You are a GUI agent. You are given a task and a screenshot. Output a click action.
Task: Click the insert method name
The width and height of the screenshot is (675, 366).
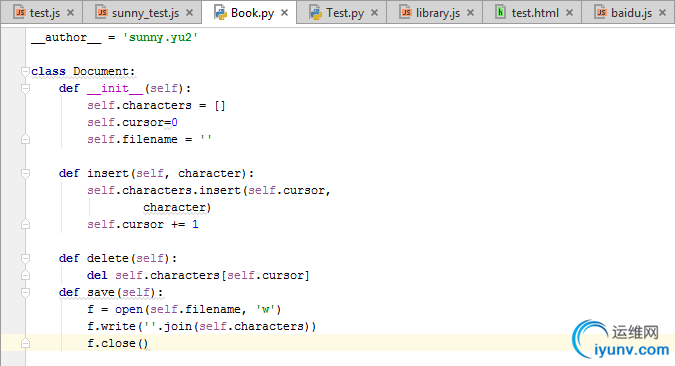[108, 174]
